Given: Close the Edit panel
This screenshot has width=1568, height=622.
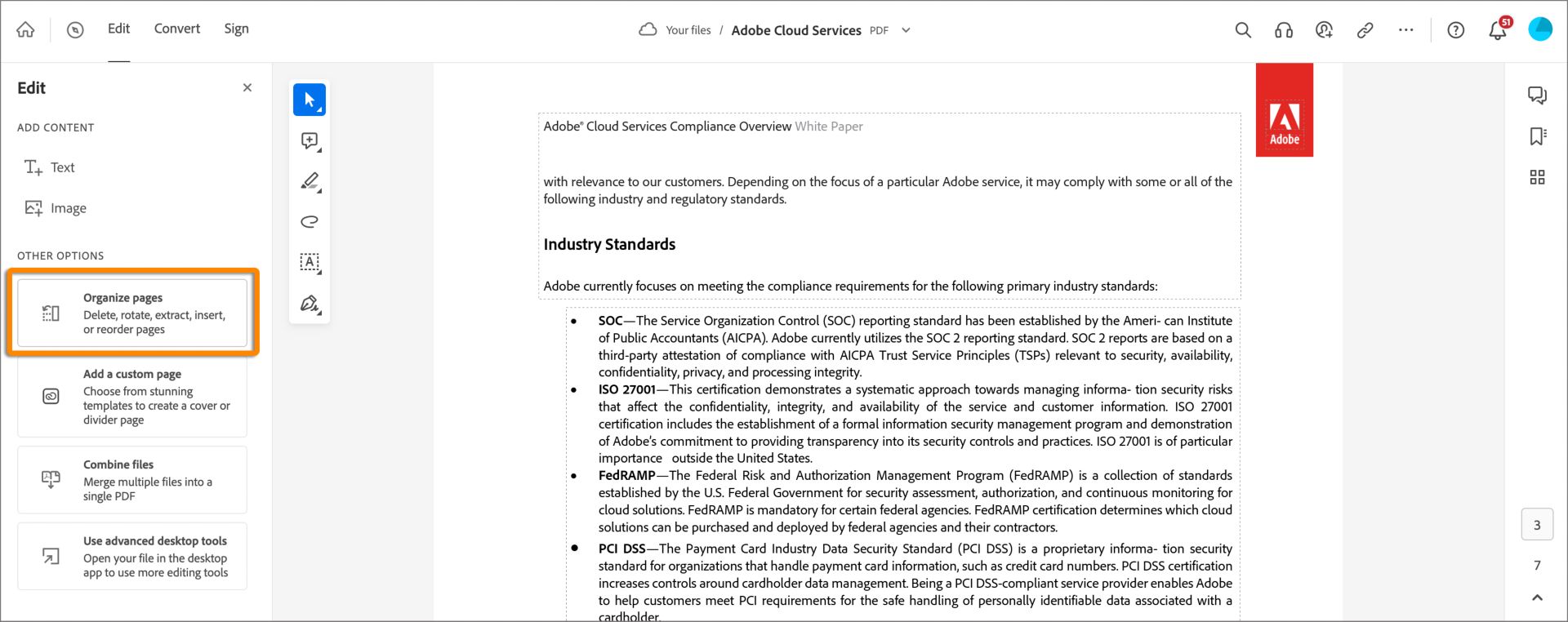Looking at the screenshot, I should (x=247, y=87).
